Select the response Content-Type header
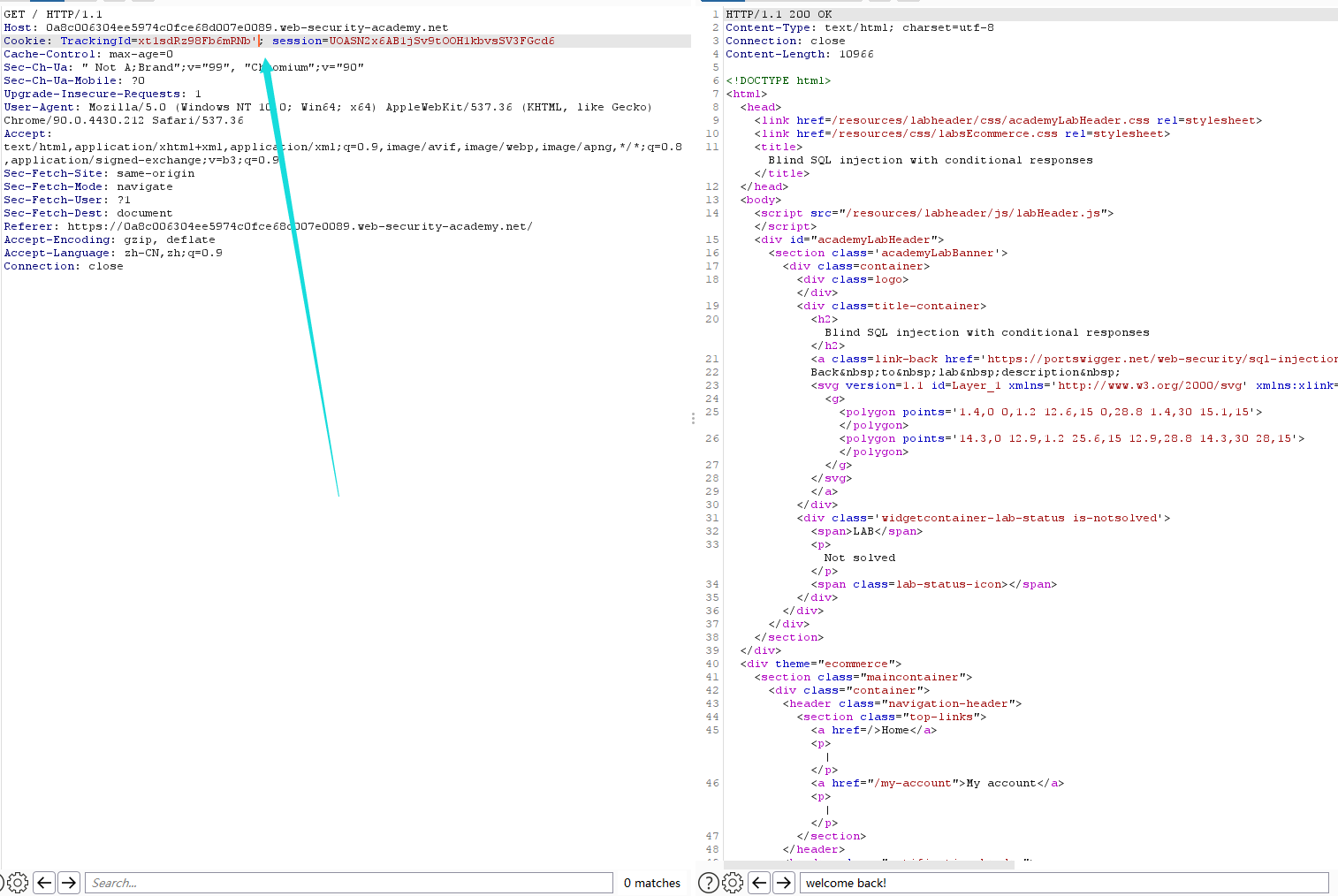Viewport: 1338px width, 896px height. 860,27
